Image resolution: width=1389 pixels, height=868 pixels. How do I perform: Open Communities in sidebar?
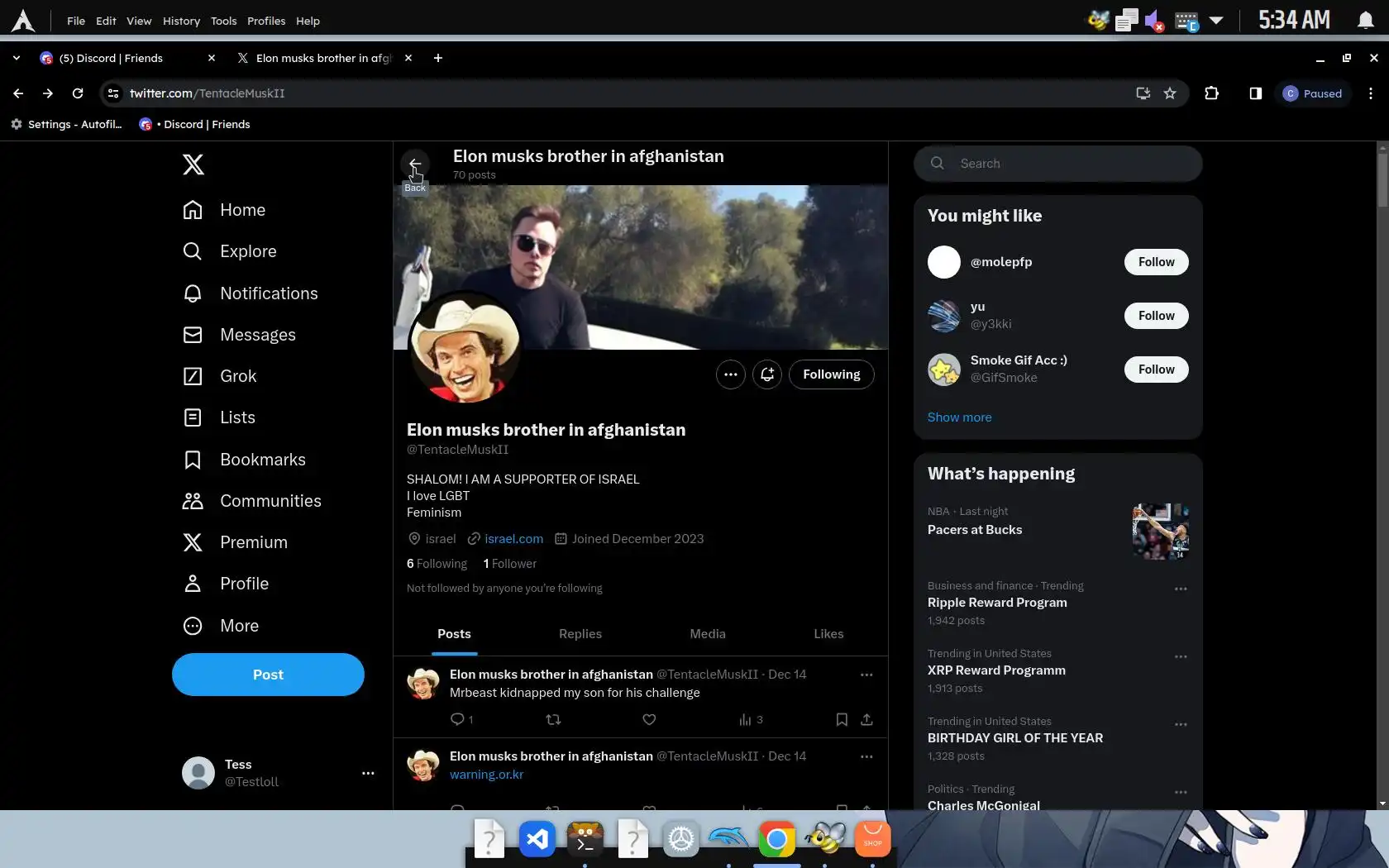click(x=251, y=501)
